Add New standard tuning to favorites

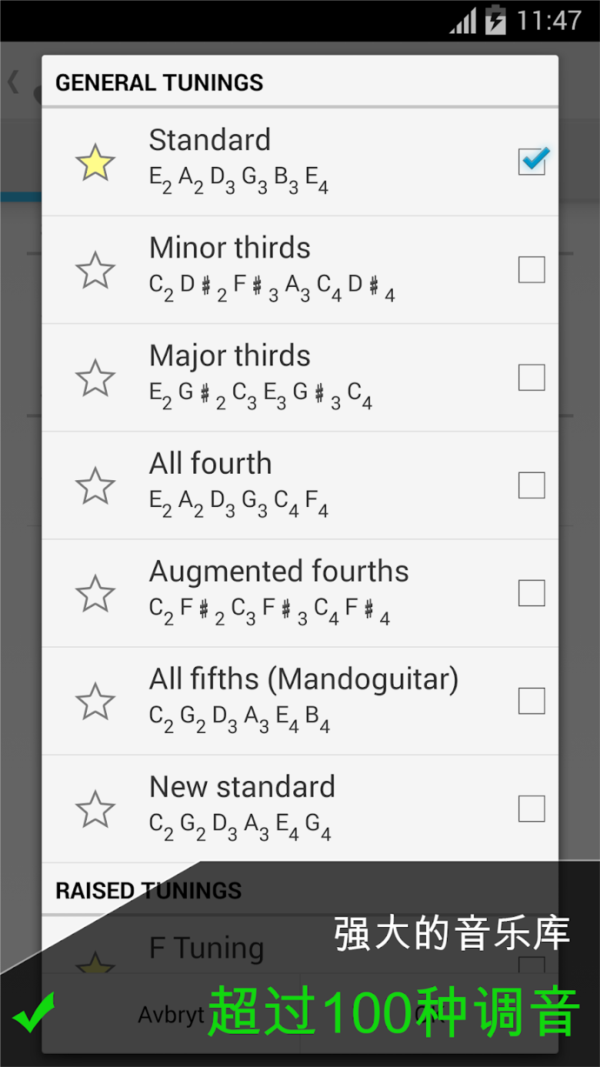click(95, 809)
